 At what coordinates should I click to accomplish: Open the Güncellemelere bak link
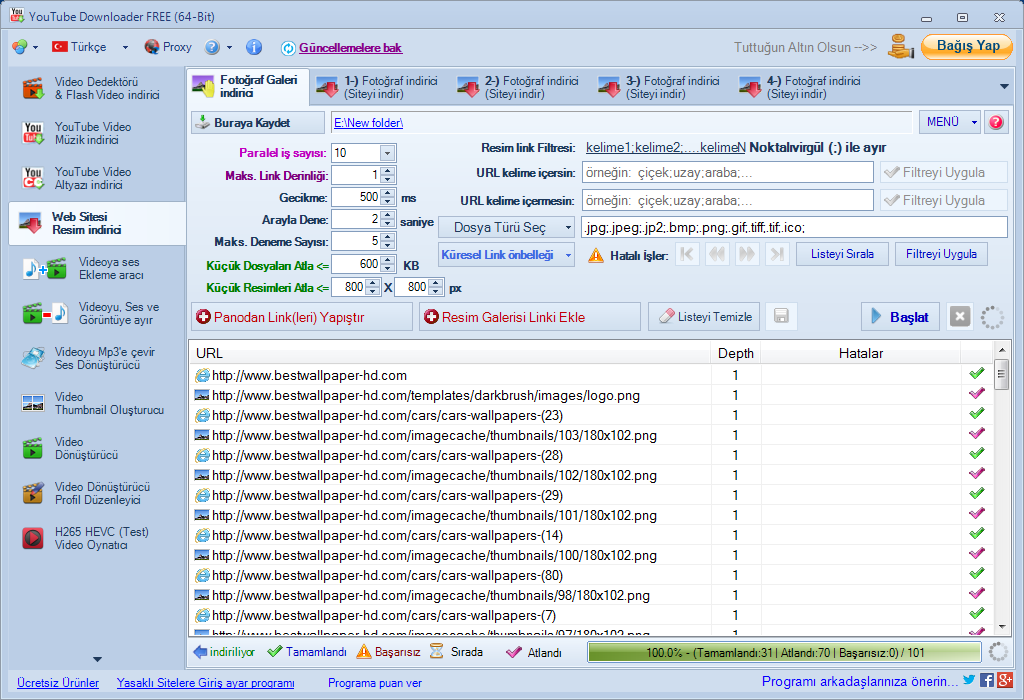point(350,48)
